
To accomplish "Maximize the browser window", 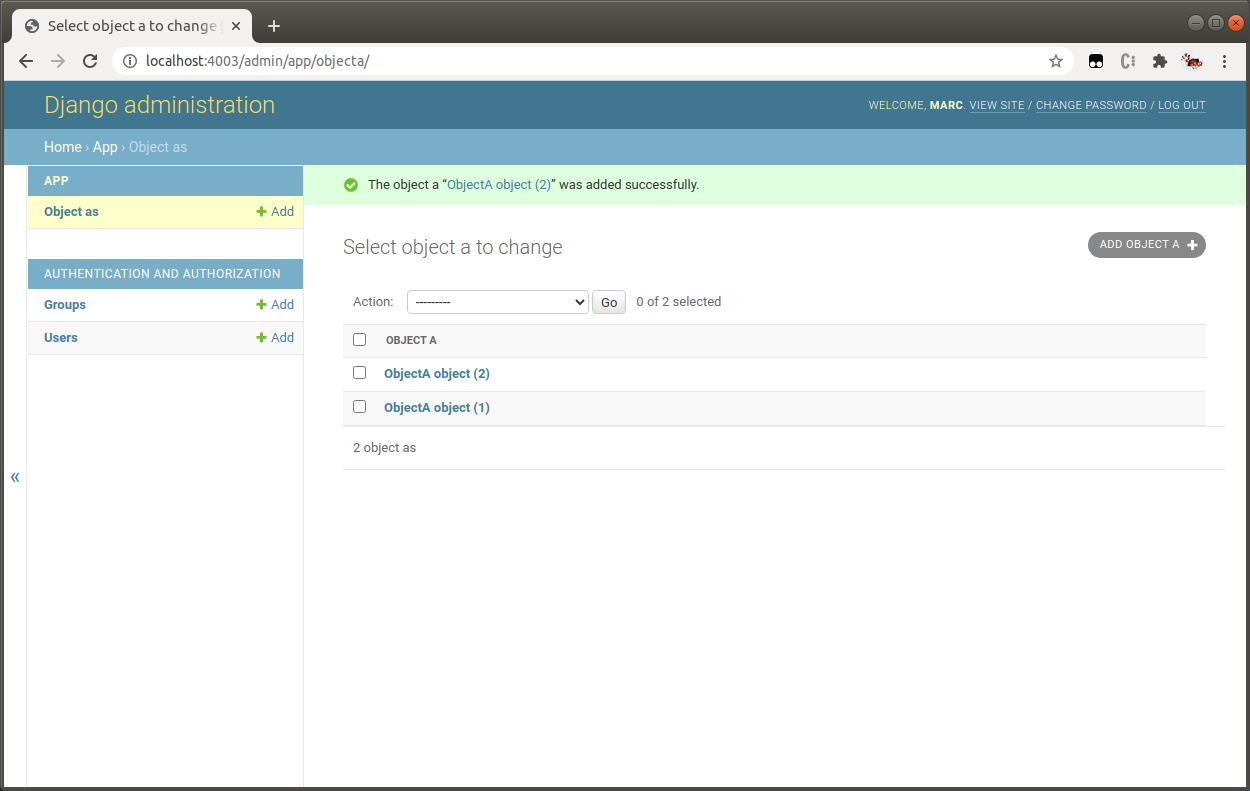I will point(1216,23).
